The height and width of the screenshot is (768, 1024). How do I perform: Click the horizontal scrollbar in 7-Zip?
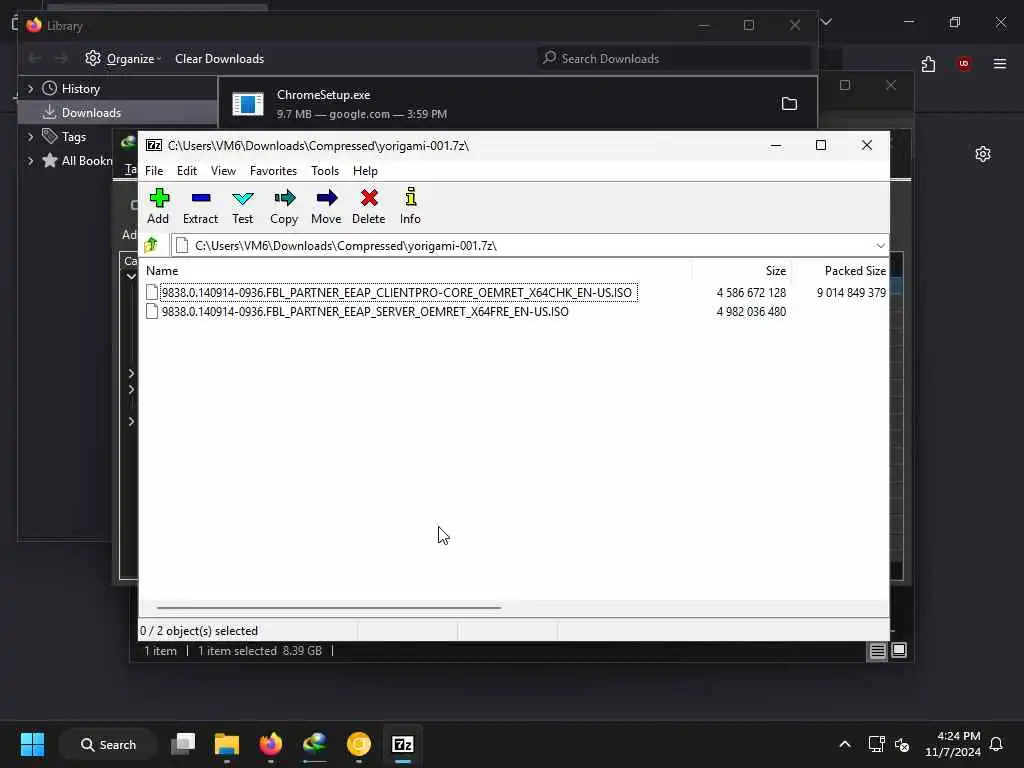pyautogui.click(x=329, y=607)
